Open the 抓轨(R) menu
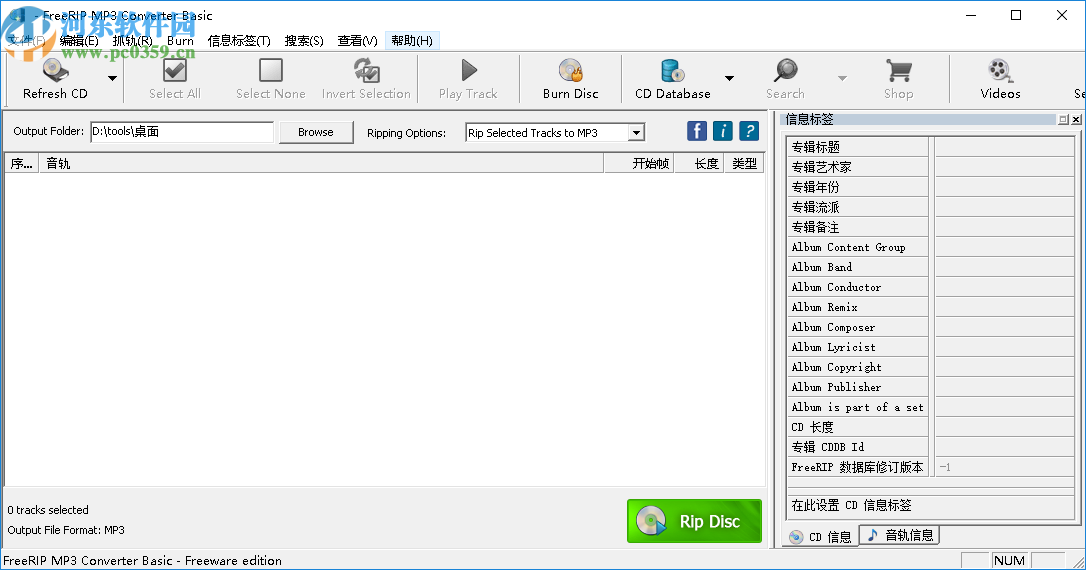The image size is (1086, 570). point(132,41)
